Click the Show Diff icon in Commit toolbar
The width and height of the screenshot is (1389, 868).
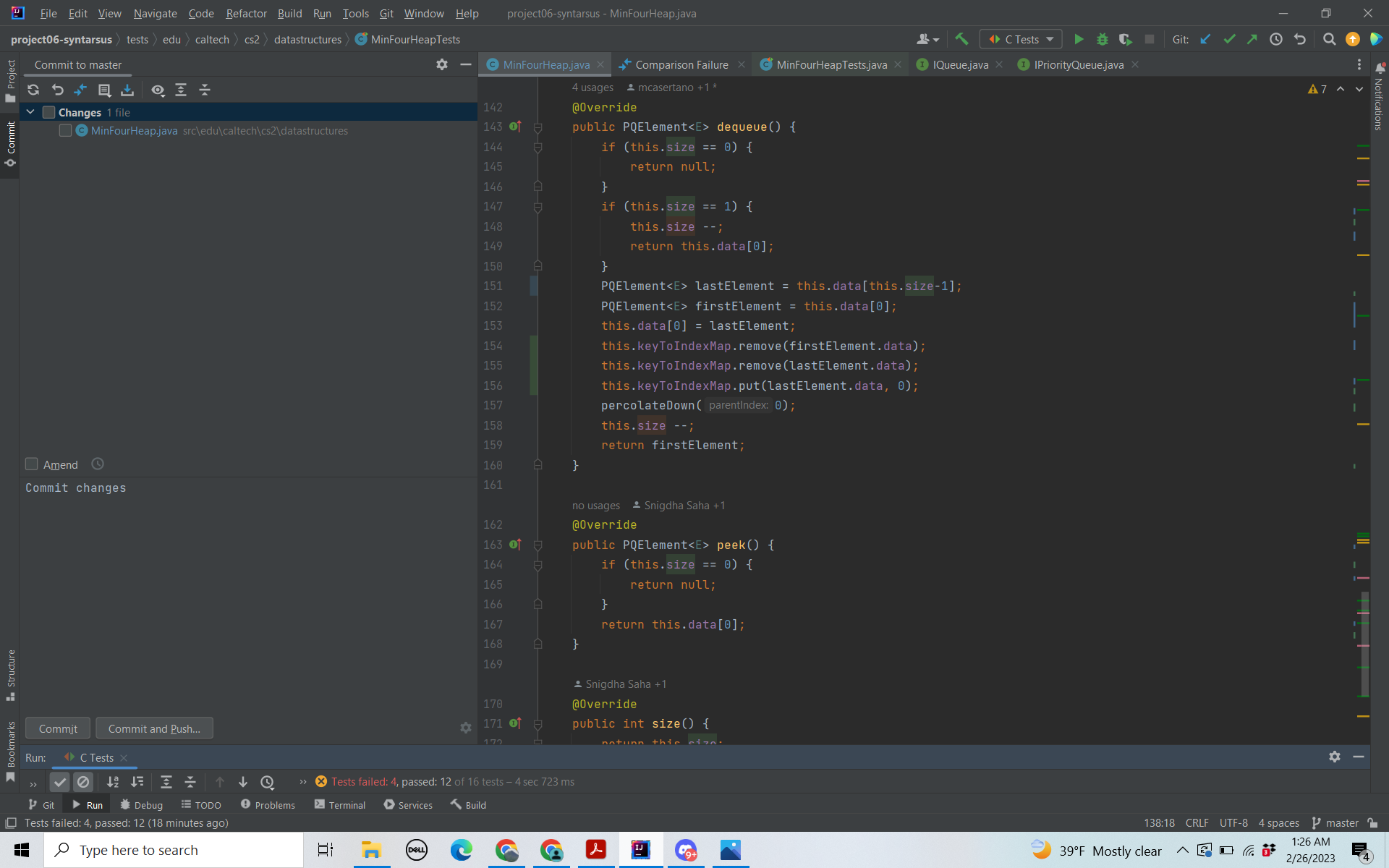click(x=80, y=90)
